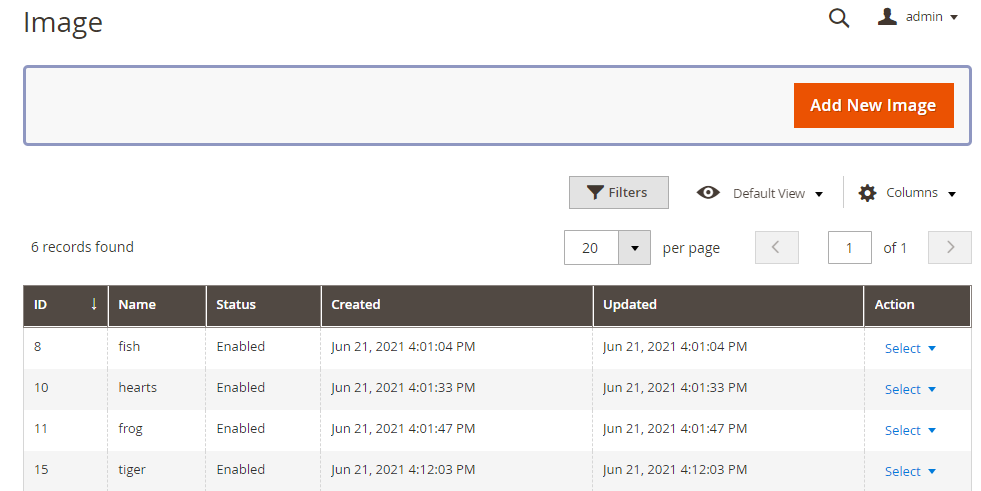The height and width of the screenshot is (491, 981).
Task: Open Select action for the hearts row
Action: 910,389
